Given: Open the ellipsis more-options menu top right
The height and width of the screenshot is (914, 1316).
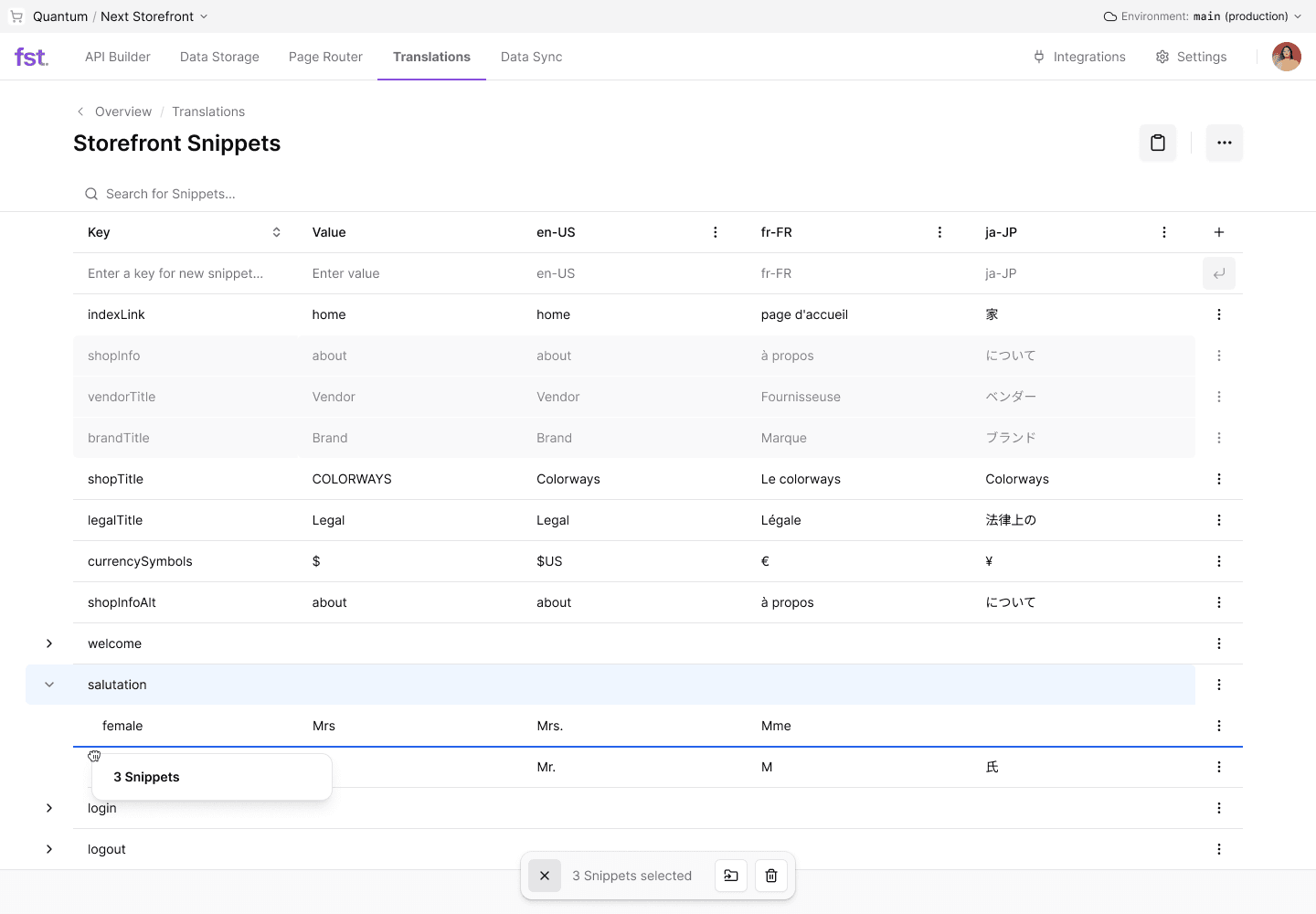Looking at the screenshot, I should click(x=1225, y=143).
